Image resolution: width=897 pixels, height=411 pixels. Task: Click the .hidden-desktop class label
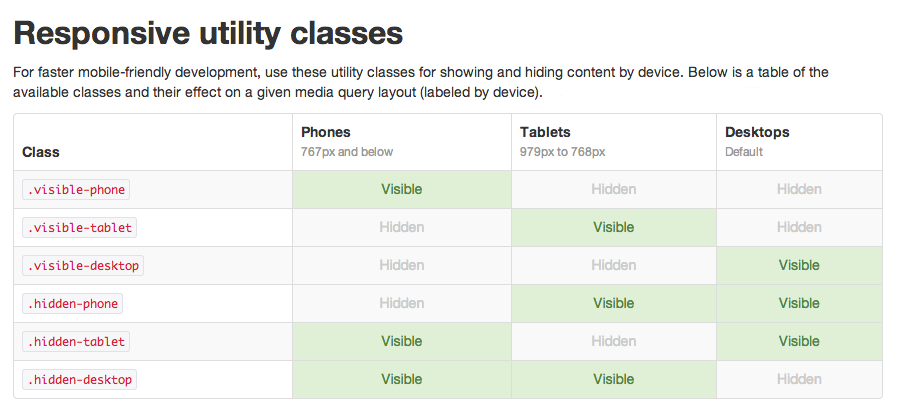tap(80, 379)
